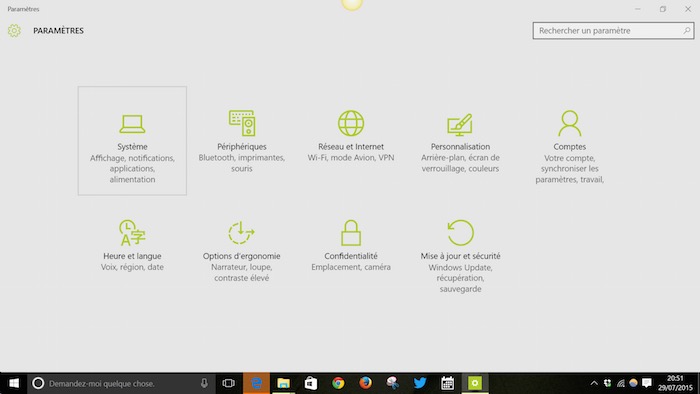Open the Système settings tile
This screenshot has width=700, height=394.
(132, 141)
